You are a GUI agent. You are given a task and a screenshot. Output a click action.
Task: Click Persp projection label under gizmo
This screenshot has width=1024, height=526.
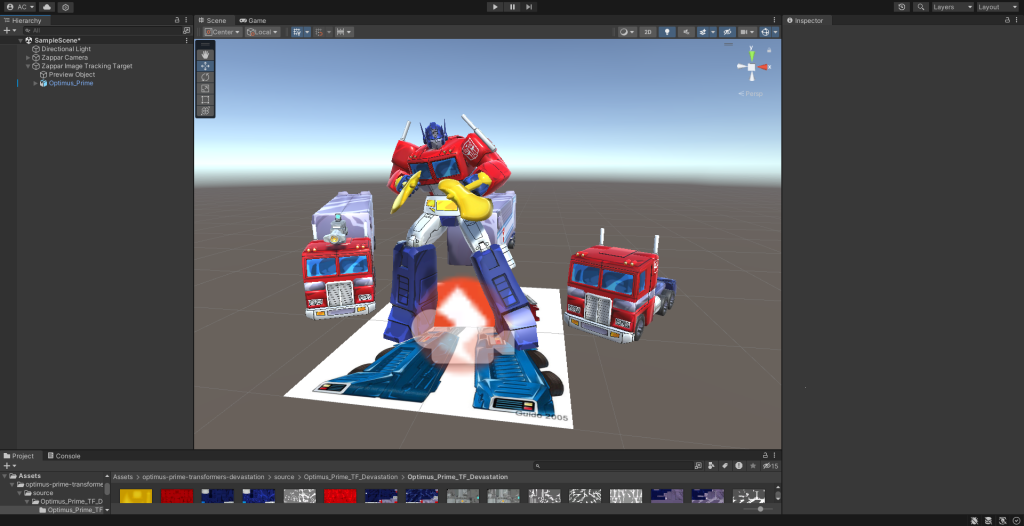tap(752, 93)
